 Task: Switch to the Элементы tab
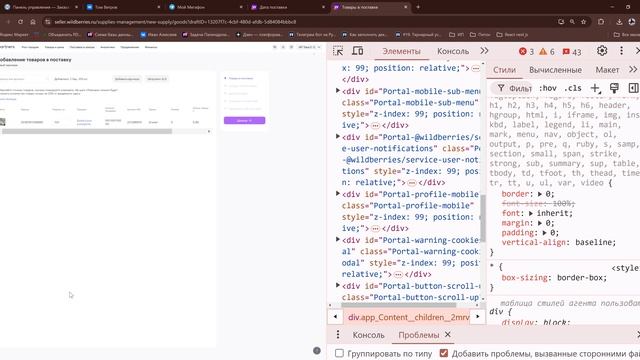click(x=401, y=51)
